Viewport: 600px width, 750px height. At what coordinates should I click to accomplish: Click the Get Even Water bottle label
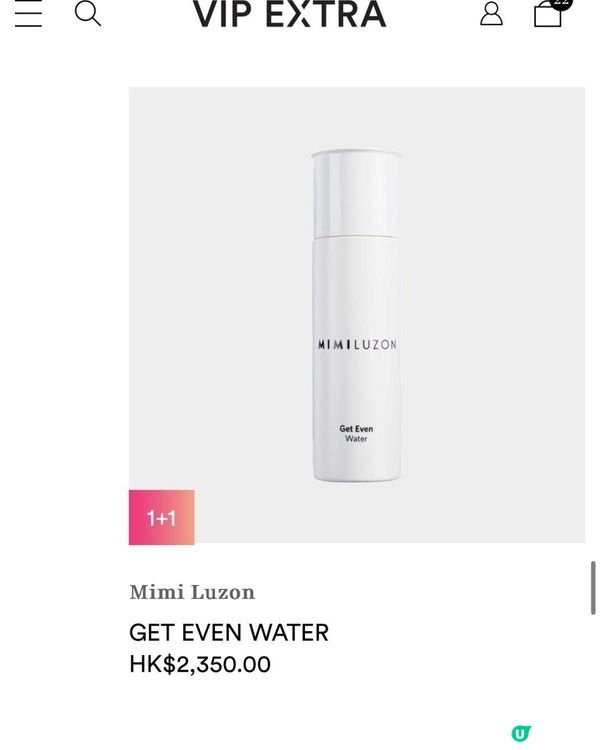[356, 433]
